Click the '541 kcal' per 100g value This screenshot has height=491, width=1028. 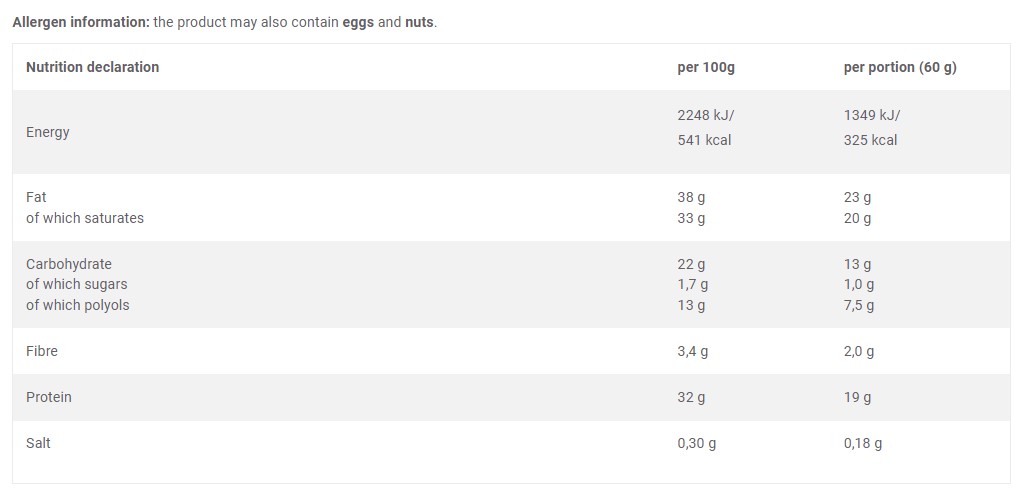pyautogui.click(x=704, y=140)
